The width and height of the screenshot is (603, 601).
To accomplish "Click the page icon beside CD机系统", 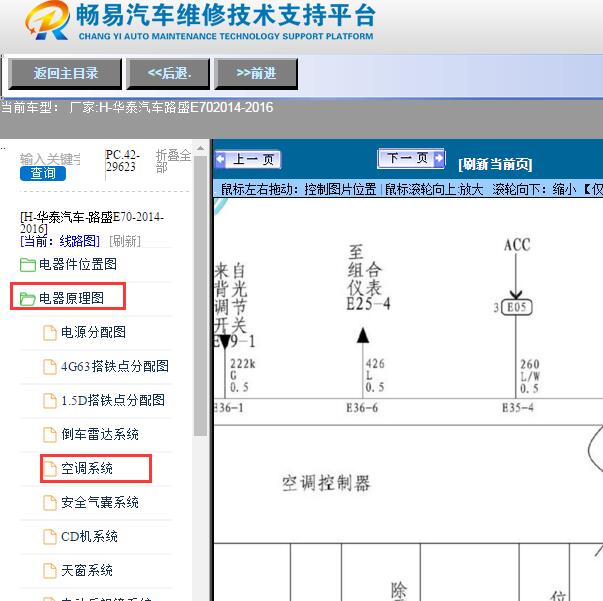I will (50, 537).
